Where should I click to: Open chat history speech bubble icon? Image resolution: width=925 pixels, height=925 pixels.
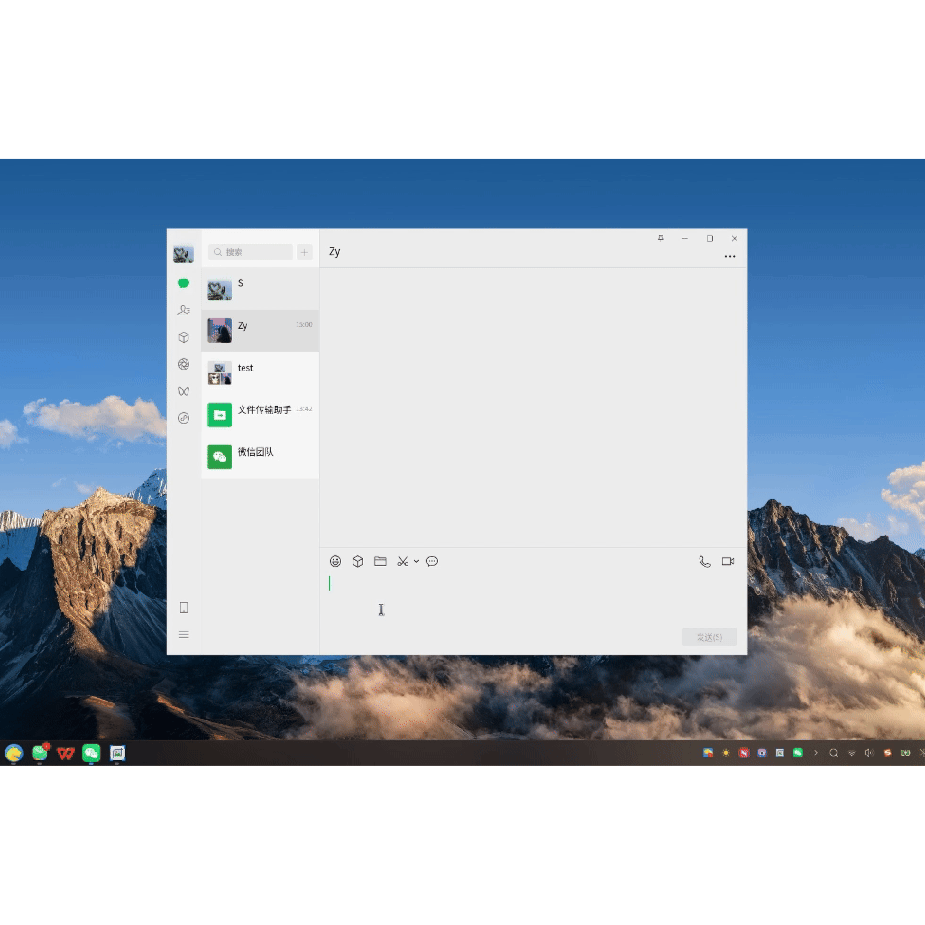point(432,561)
